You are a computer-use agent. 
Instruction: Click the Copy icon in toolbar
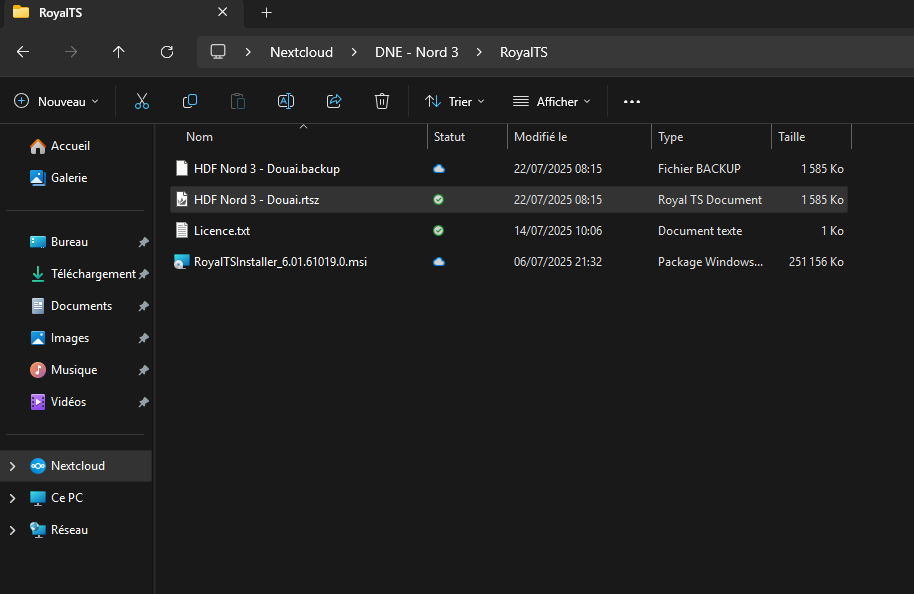coord(189,101)
